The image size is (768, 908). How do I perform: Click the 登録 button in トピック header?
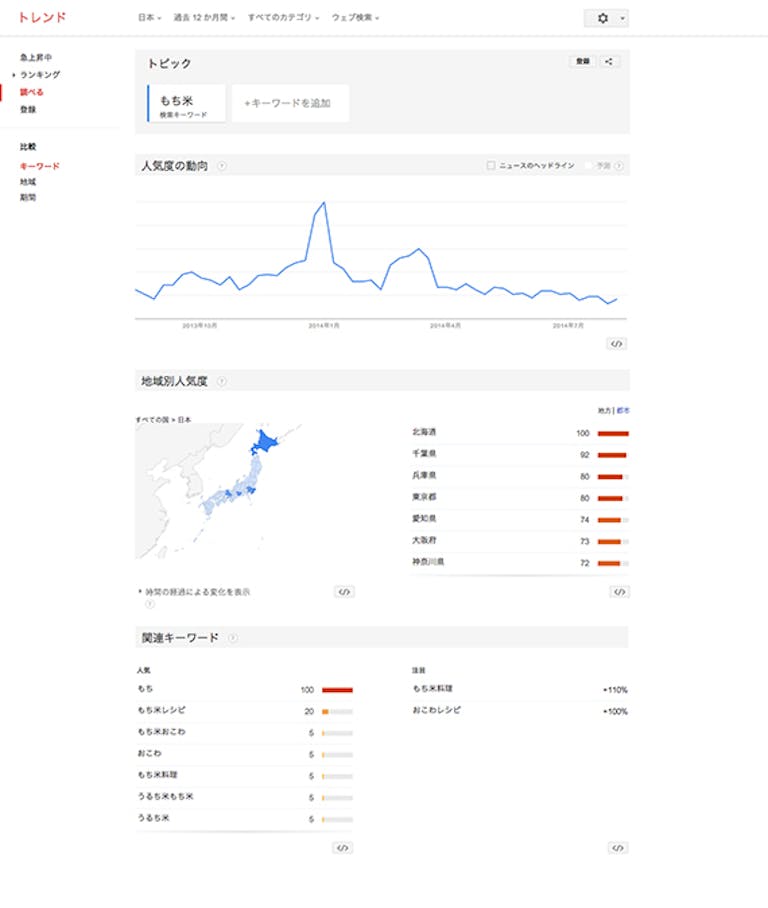tap(581, 62)
